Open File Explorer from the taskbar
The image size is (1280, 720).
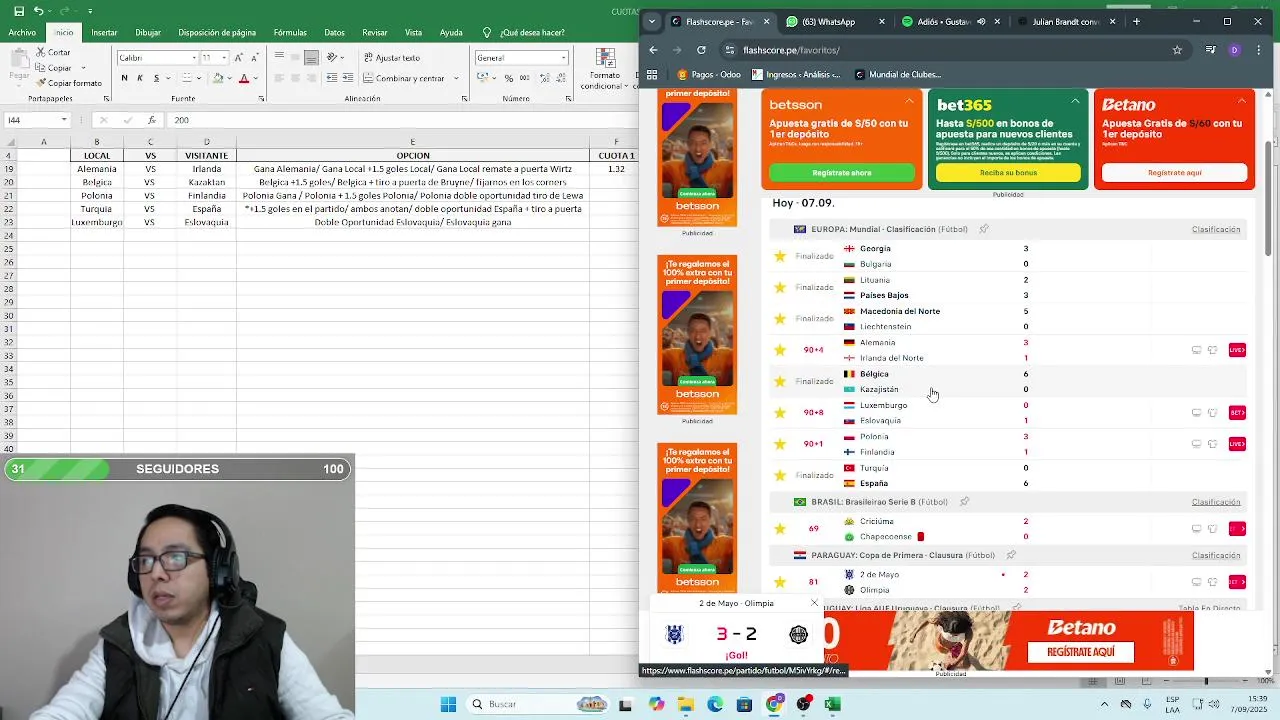pyautogui.click(x=685, y=704)
